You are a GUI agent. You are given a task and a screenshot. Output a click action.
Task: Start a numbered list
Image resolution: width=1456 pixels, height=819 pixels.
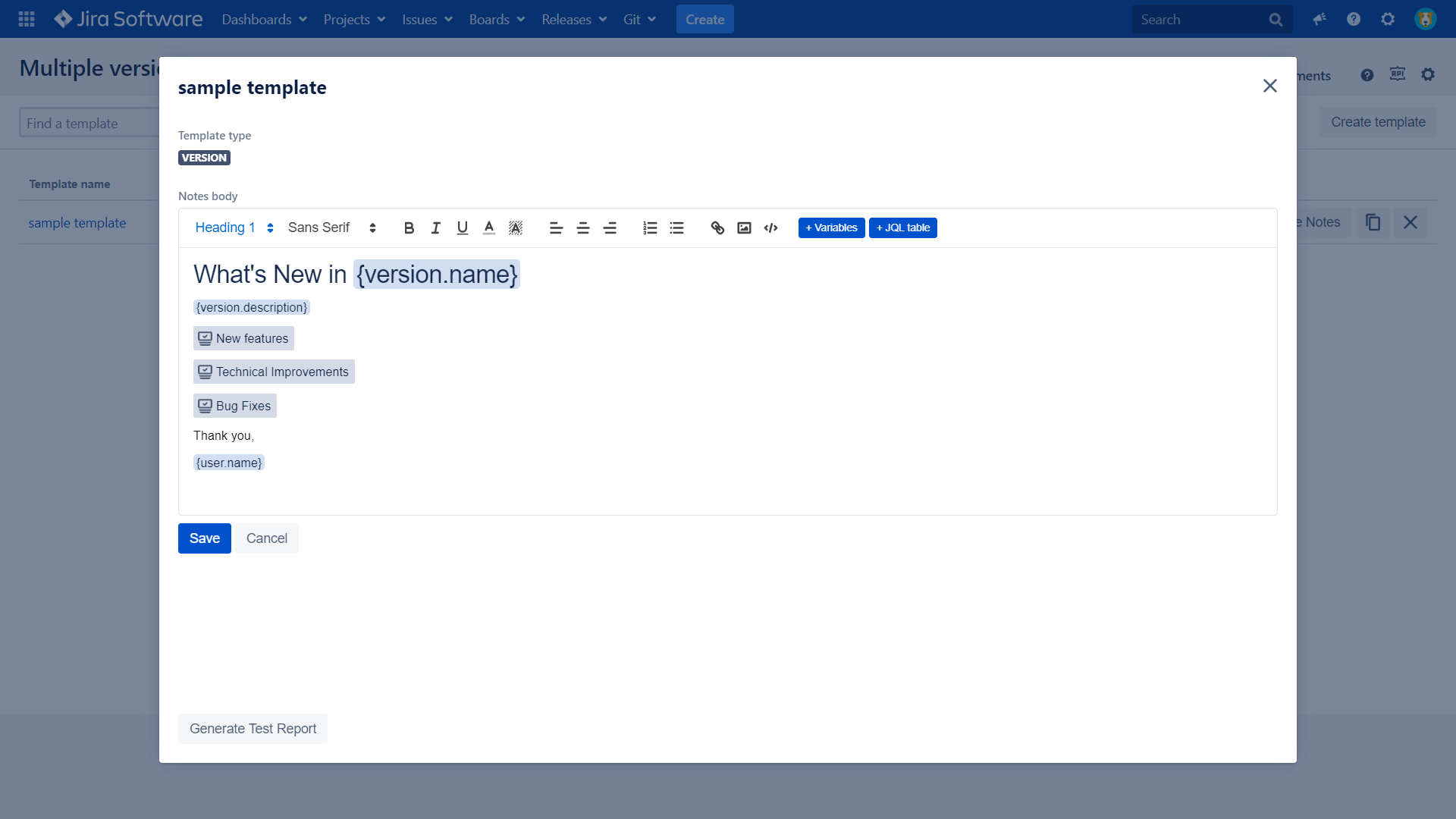click(x=649, y=227)
